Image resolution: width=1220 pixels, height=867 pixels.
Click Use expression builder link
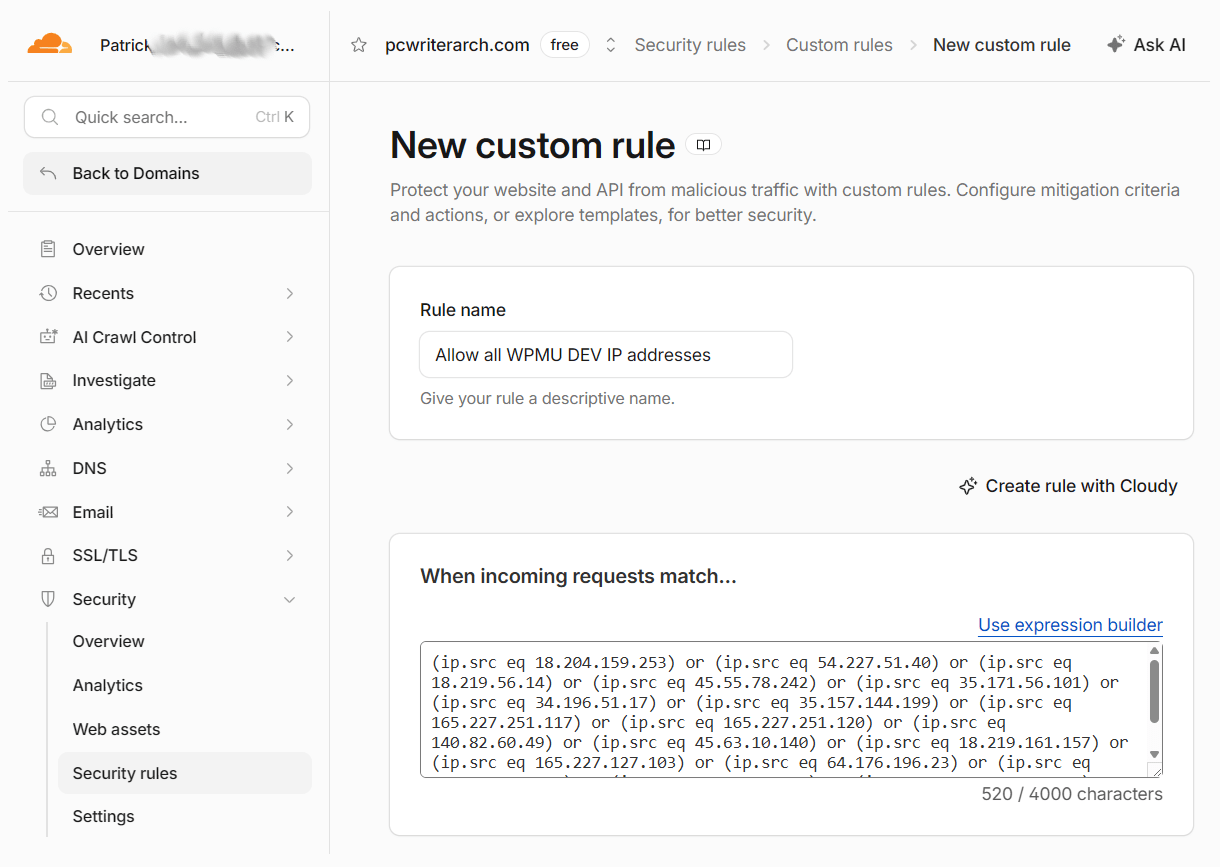(x=1070, y=625)
